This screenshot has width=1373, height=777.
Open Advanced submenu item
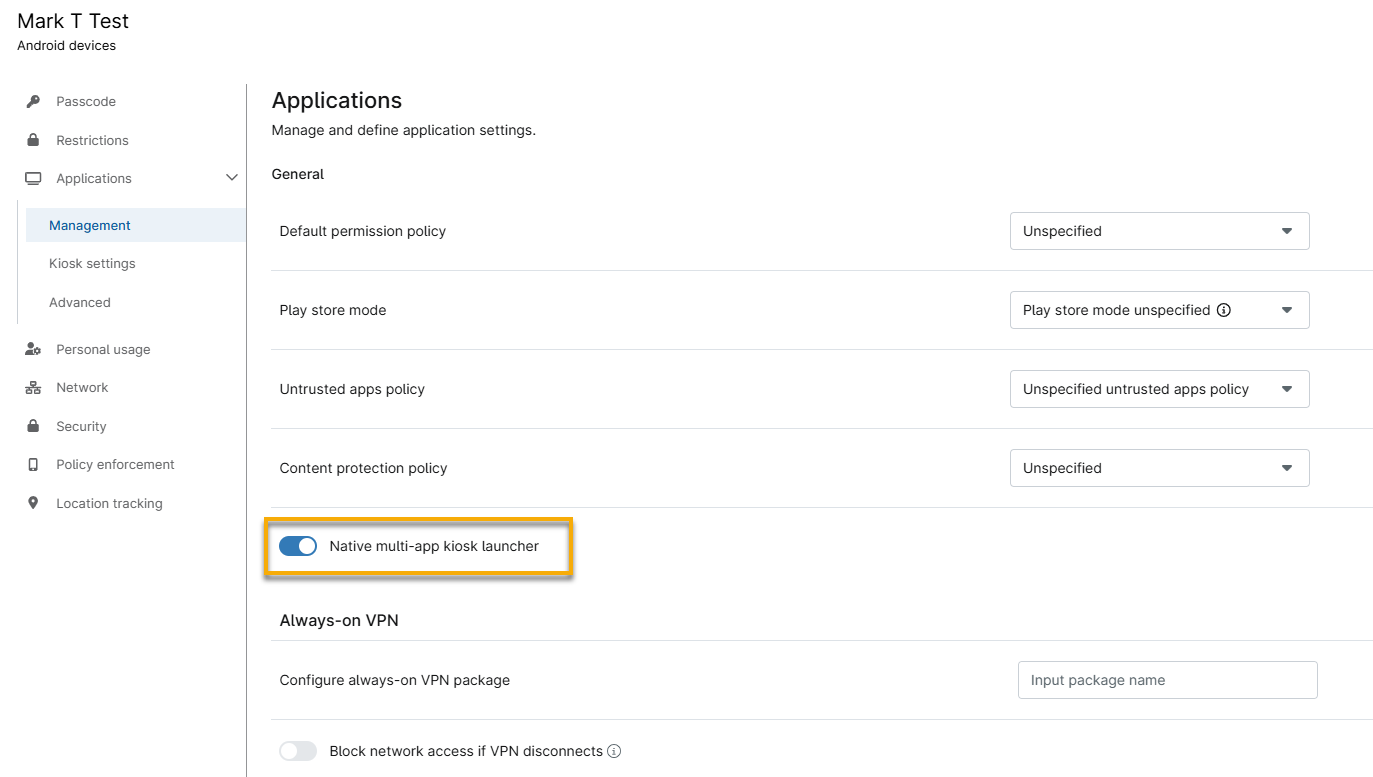point(80,302)
